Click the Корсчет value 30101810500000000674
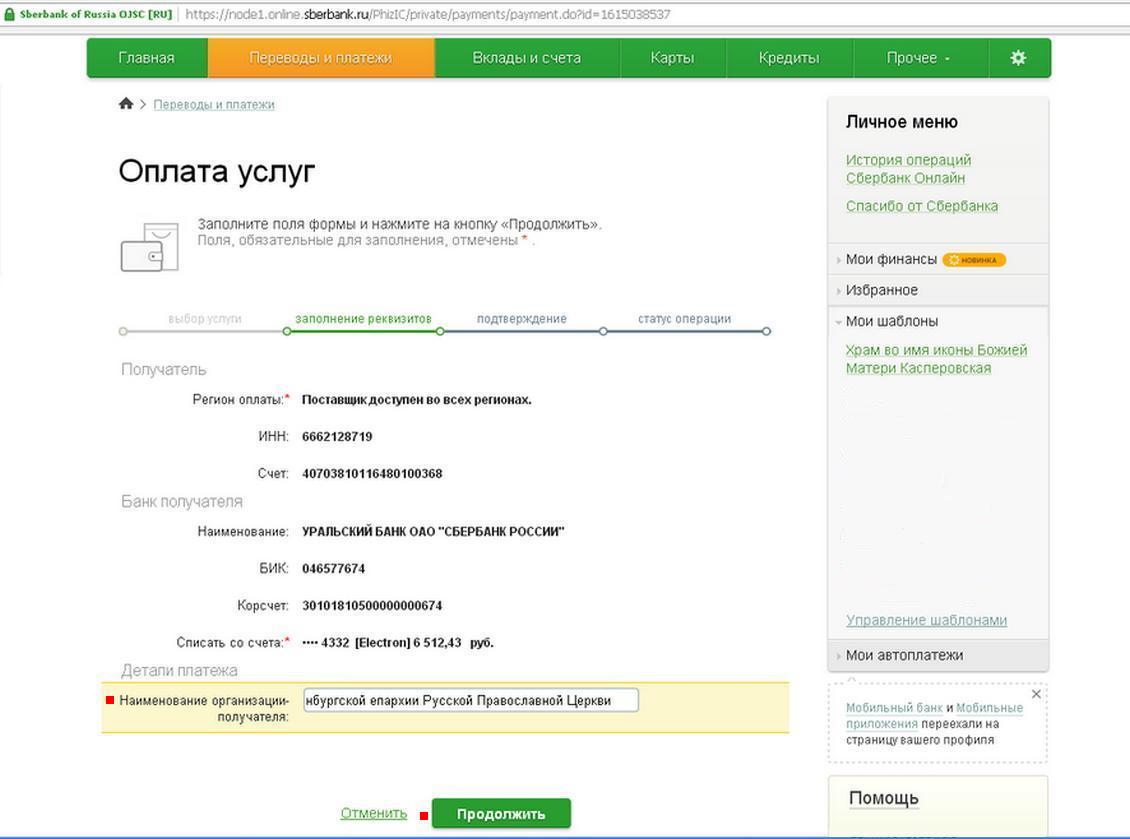 (x=372, y=605)
